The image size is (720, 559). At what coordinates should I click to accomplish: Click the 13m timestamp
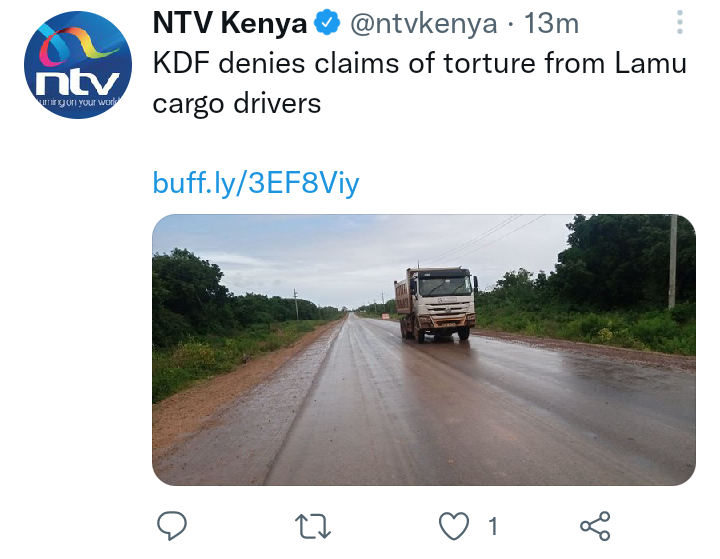(x=551, y=23)
